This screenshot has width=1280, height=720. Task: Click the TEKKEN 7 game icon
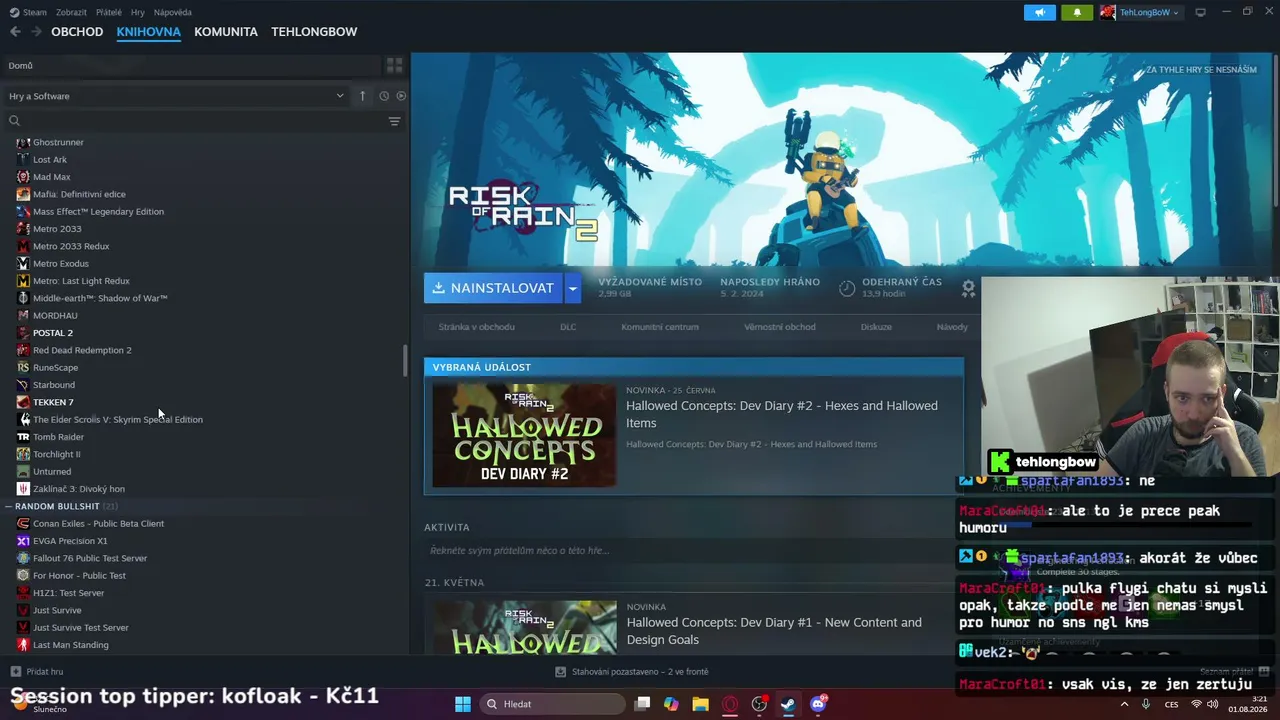click(x=23, y=402)
